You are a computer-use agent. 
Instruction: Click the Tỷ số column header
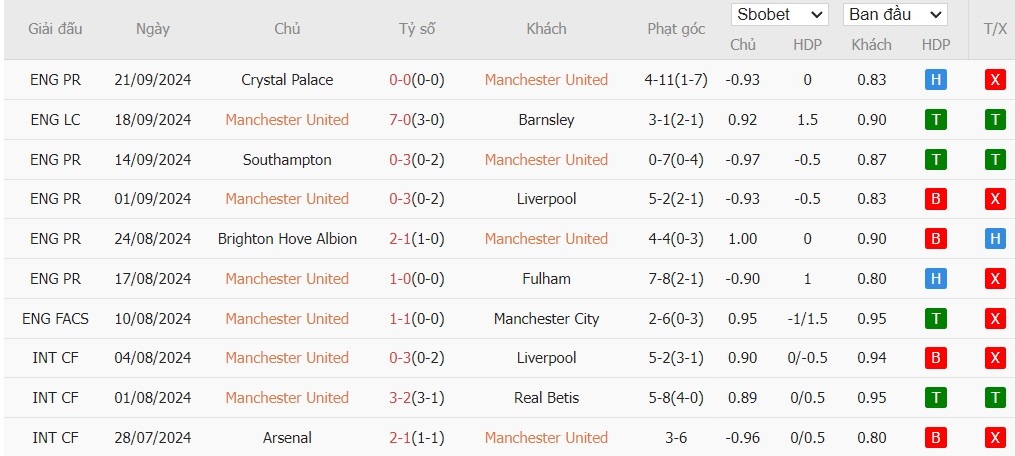tap(417, 29)
